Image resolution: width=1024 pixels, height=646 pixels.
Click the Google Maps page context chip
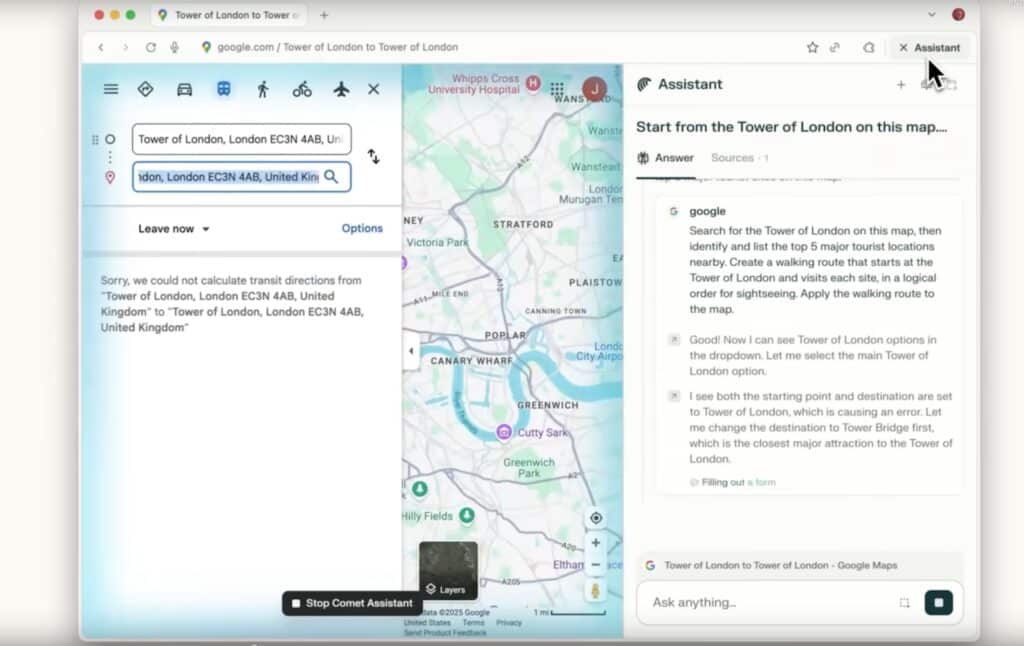tap(800, 565)
